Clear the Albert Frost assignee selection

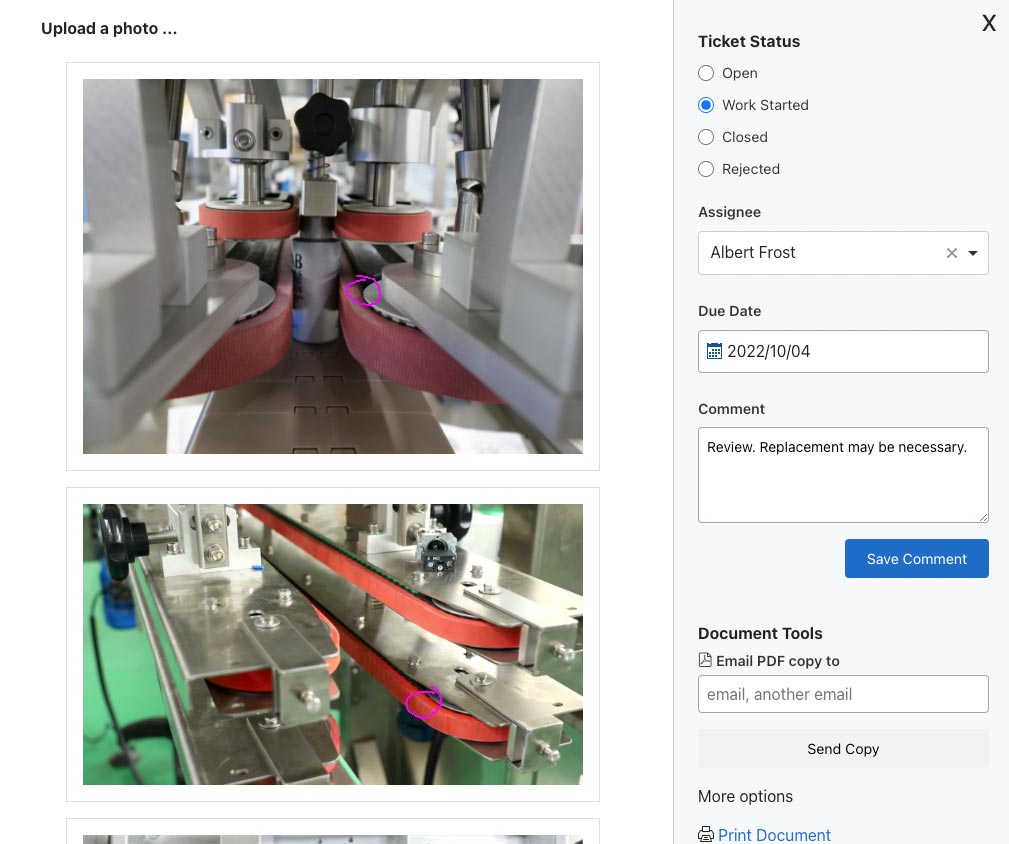(952, 253)
